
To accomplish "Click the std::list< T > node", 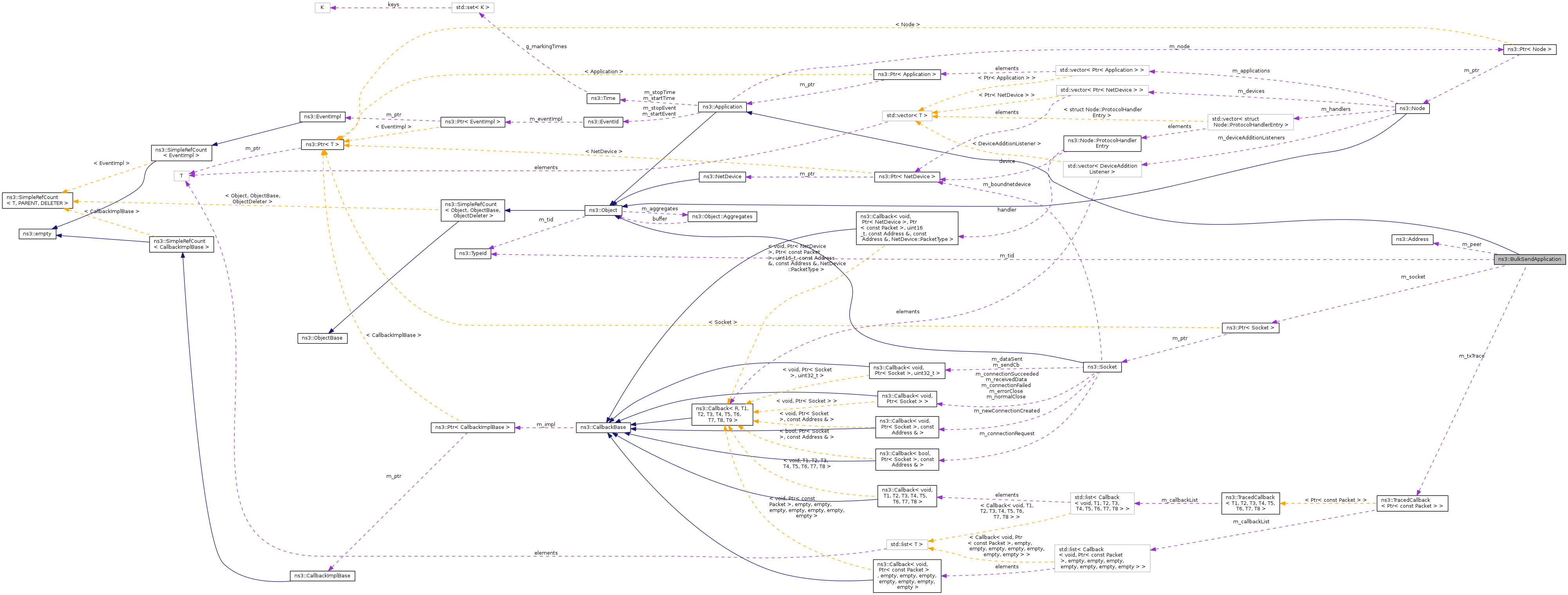I will [x=907, y=544].
